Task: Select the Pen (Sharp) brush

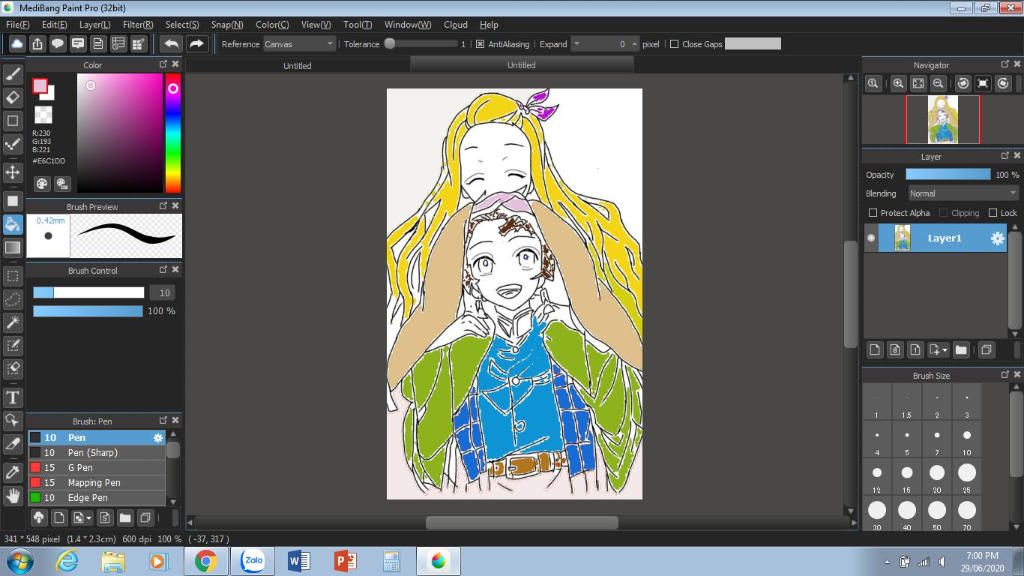Action: tap(97, 453)
